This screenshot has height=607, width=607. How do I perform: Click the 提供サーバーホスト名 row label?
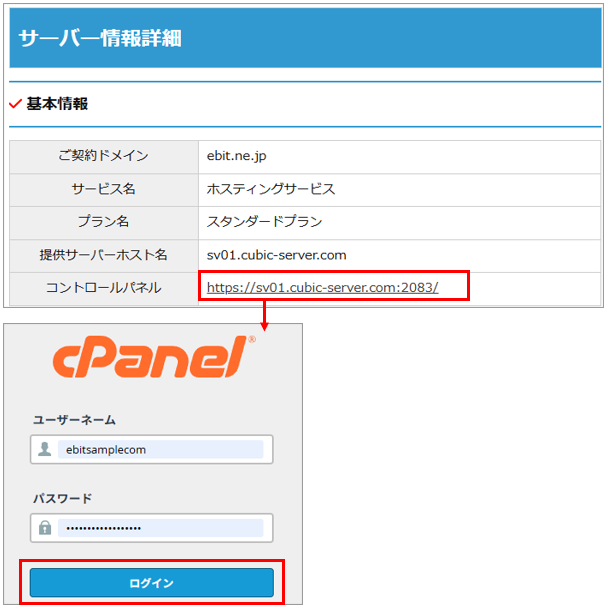[x=103, y=255]
